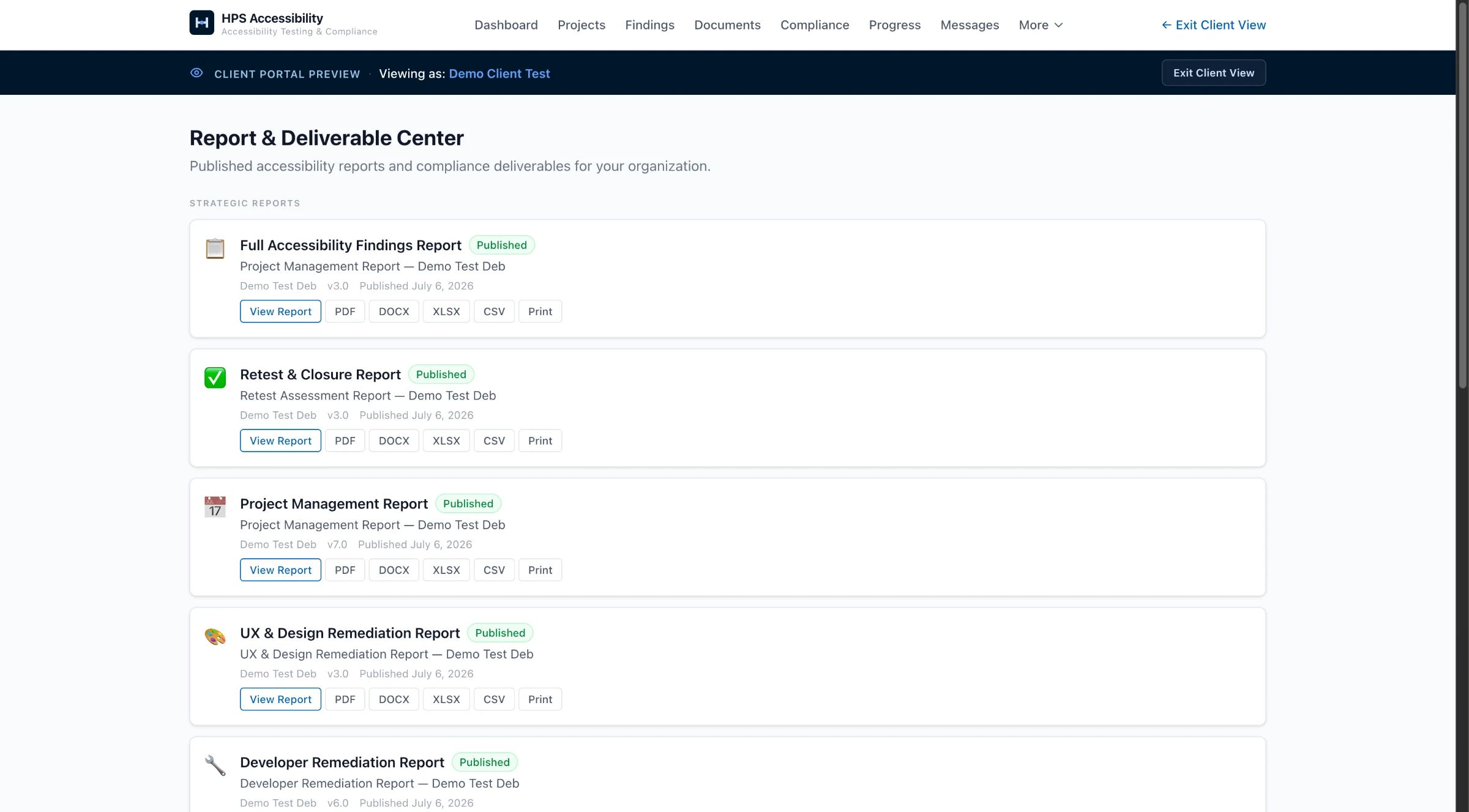Screen dimensions: 1469x812
Task: View the UX & Design Remediation Report
Action: (280, 699)
